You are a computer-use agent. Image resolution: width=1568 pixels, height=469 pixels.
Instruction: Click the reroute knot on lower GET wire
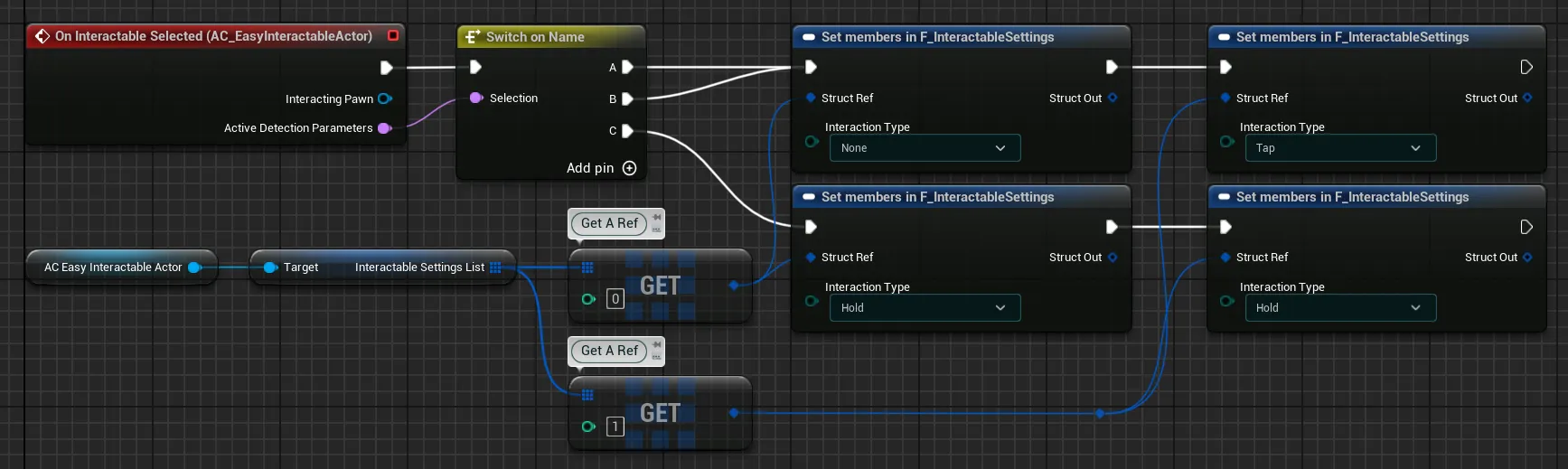click(1100, 413)
